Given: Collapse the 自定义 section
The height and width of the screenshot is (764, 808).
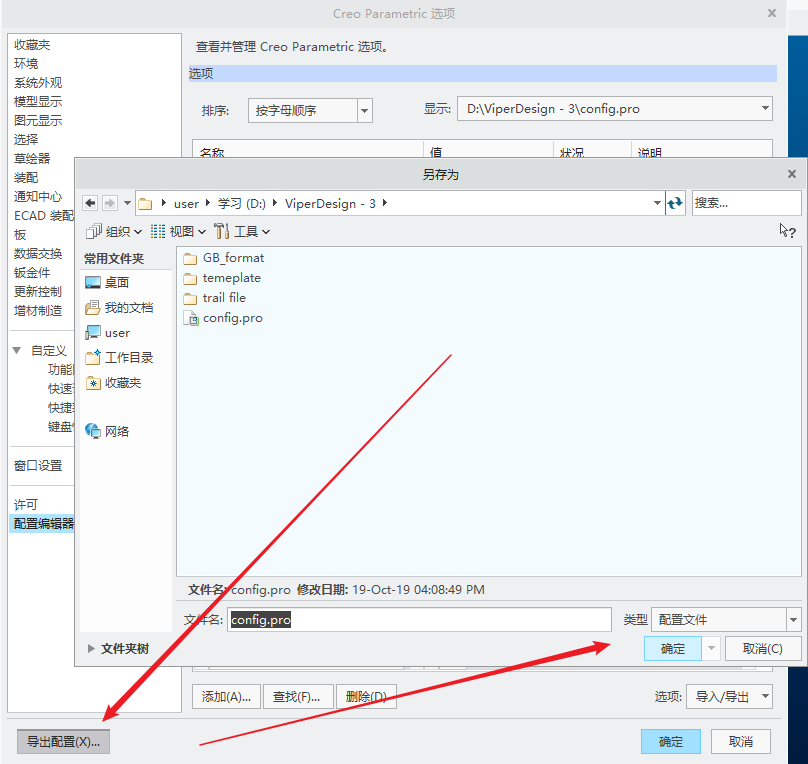Looking at the screenshot, I should (17, 350).
